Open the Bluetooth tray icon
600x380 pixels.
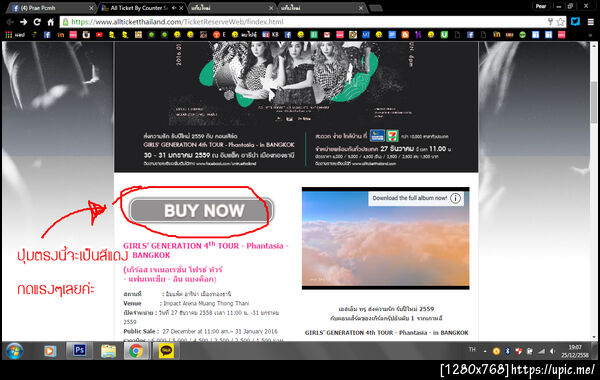coord(507,351)
